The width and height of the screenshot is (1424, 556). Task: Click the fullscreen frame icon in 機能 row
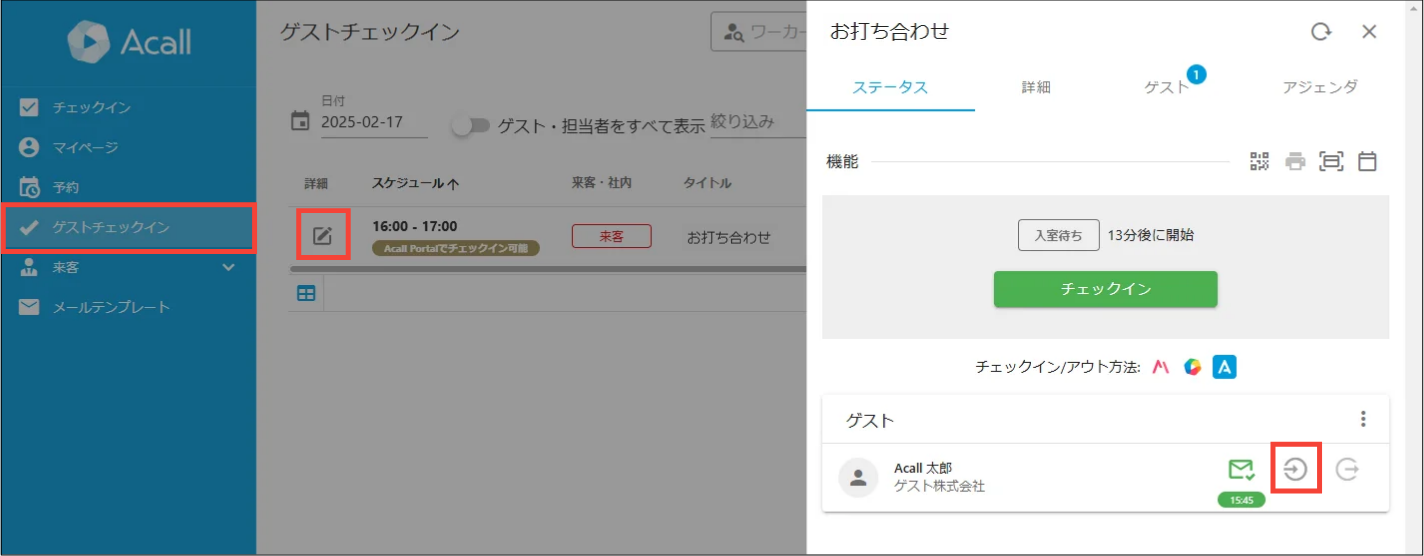pyautogui.click(x=1331, y=161)
